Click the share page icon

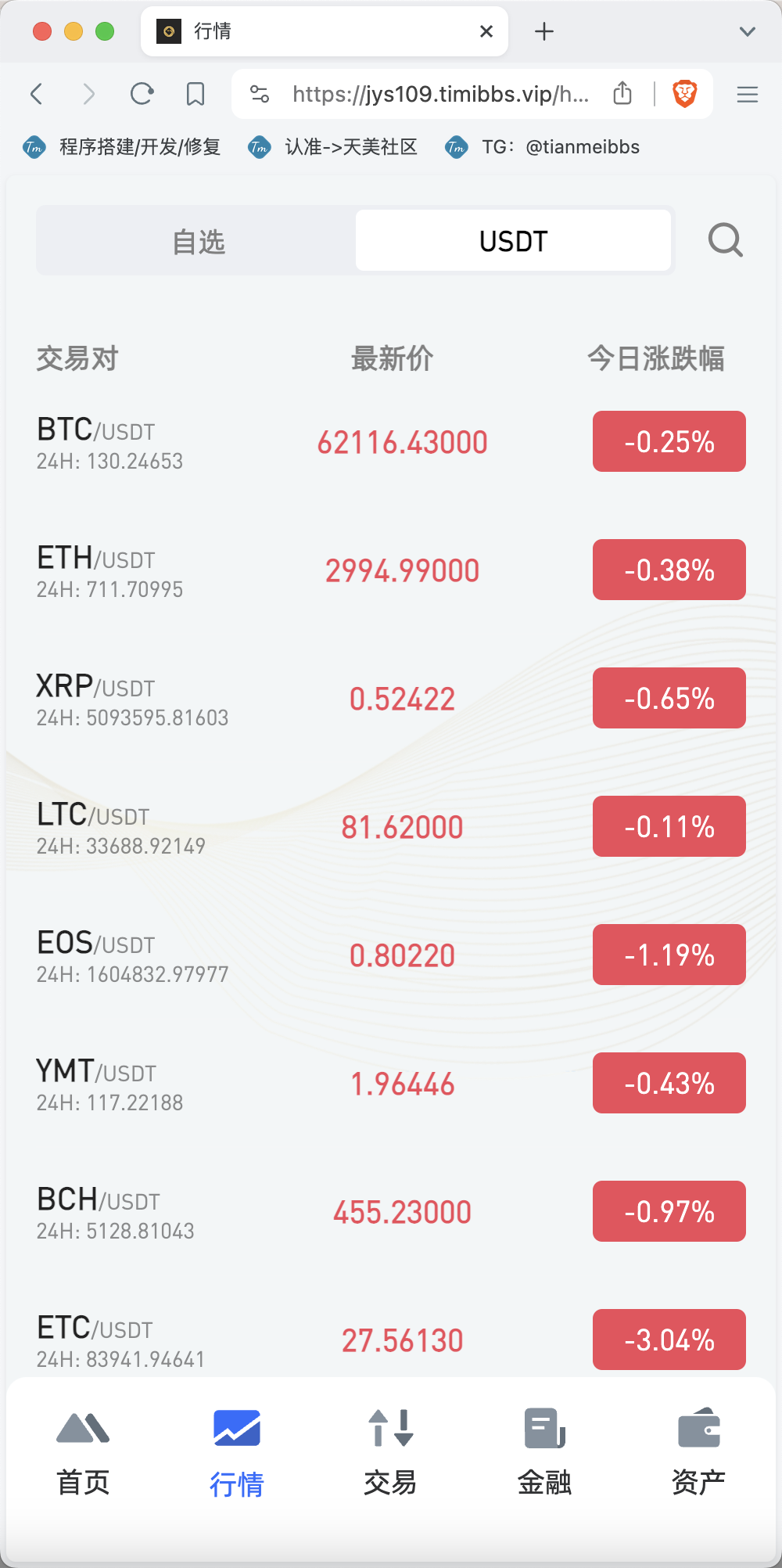click(x=622, y=94)
